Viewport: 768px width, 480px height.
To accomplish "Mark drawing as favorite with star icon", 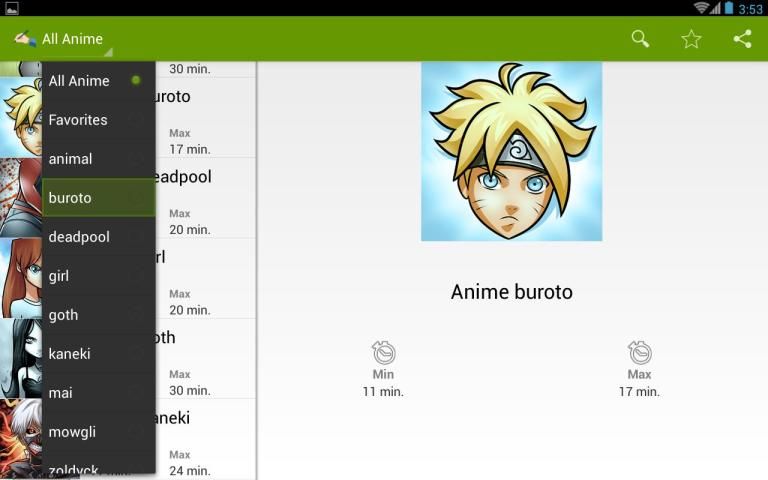I will click(x=691, y=39).
